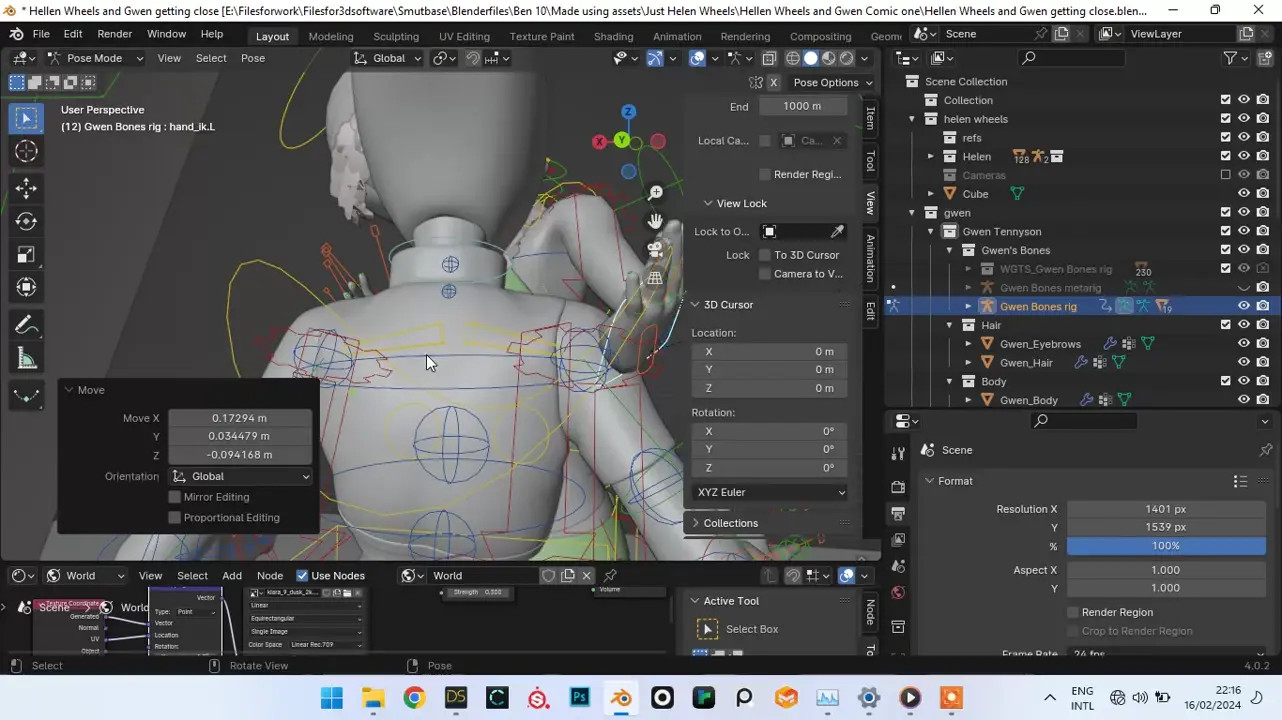Select the Rotate tool in viewport toolbar
The image size is (1282, 720).
click(x=26, y=221)
